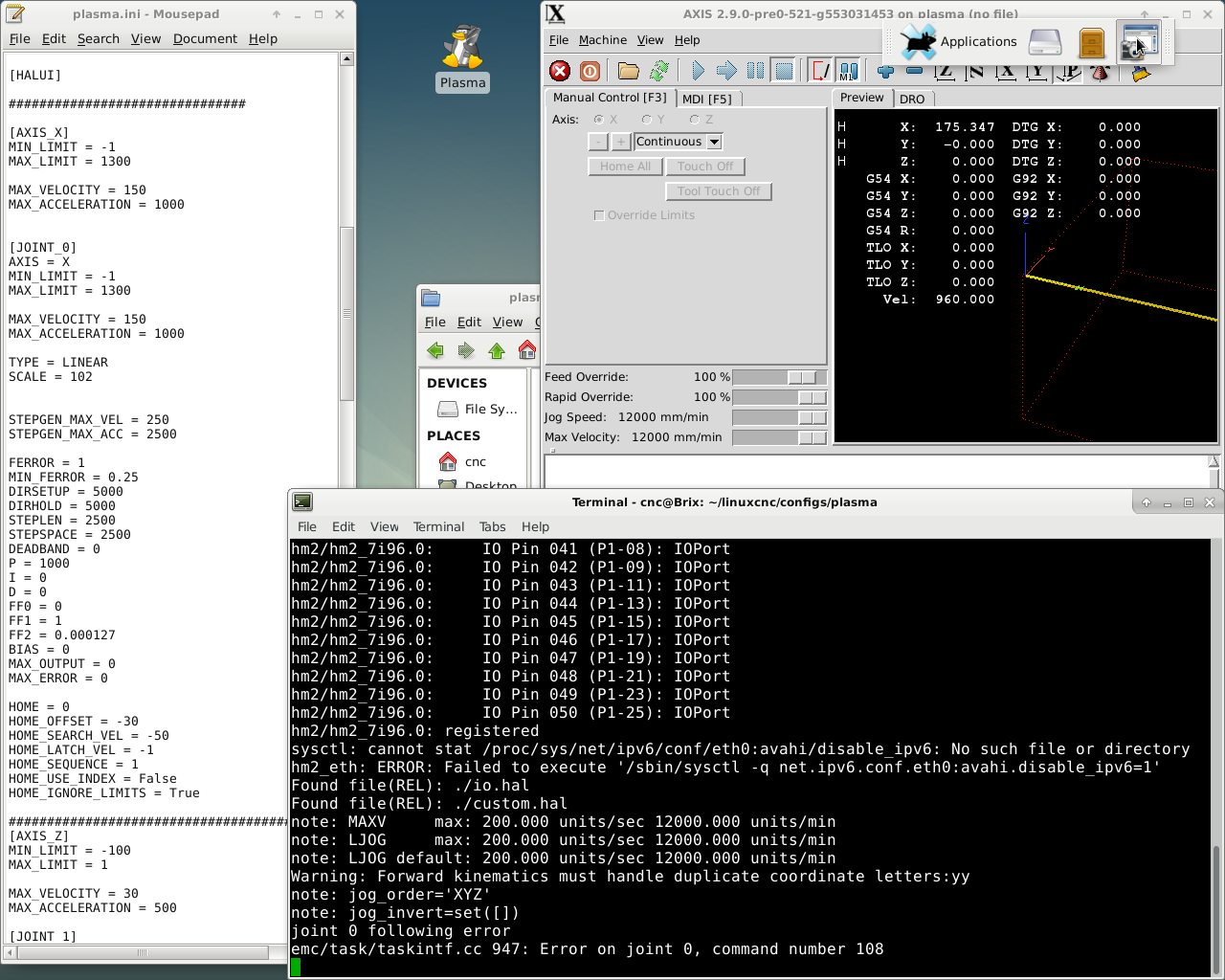1225x980 pixels.
Task: Set preview to Z view
Action: (945, 72)
